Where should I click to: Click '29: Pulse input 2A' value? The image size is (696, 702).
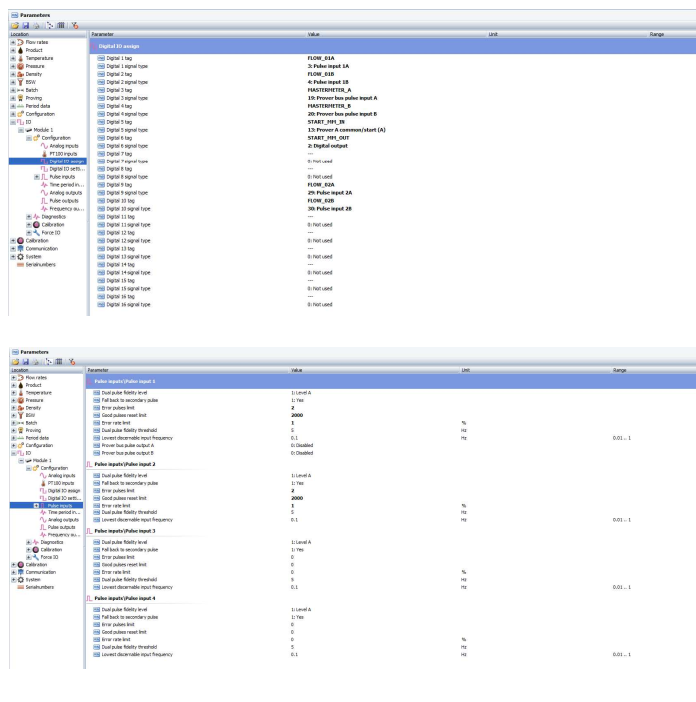tap(330, 193)
